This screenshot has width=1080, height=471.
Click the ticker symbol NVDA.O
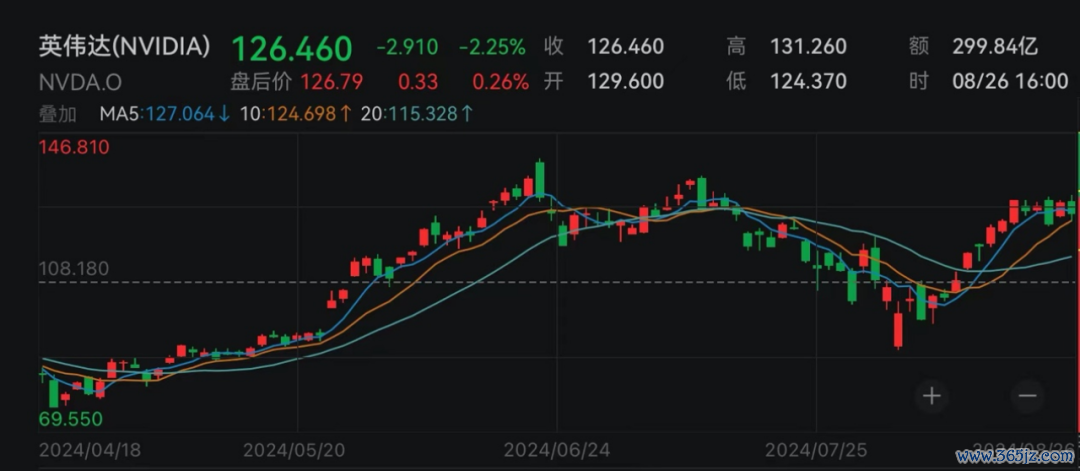click(x=81, y=83)
